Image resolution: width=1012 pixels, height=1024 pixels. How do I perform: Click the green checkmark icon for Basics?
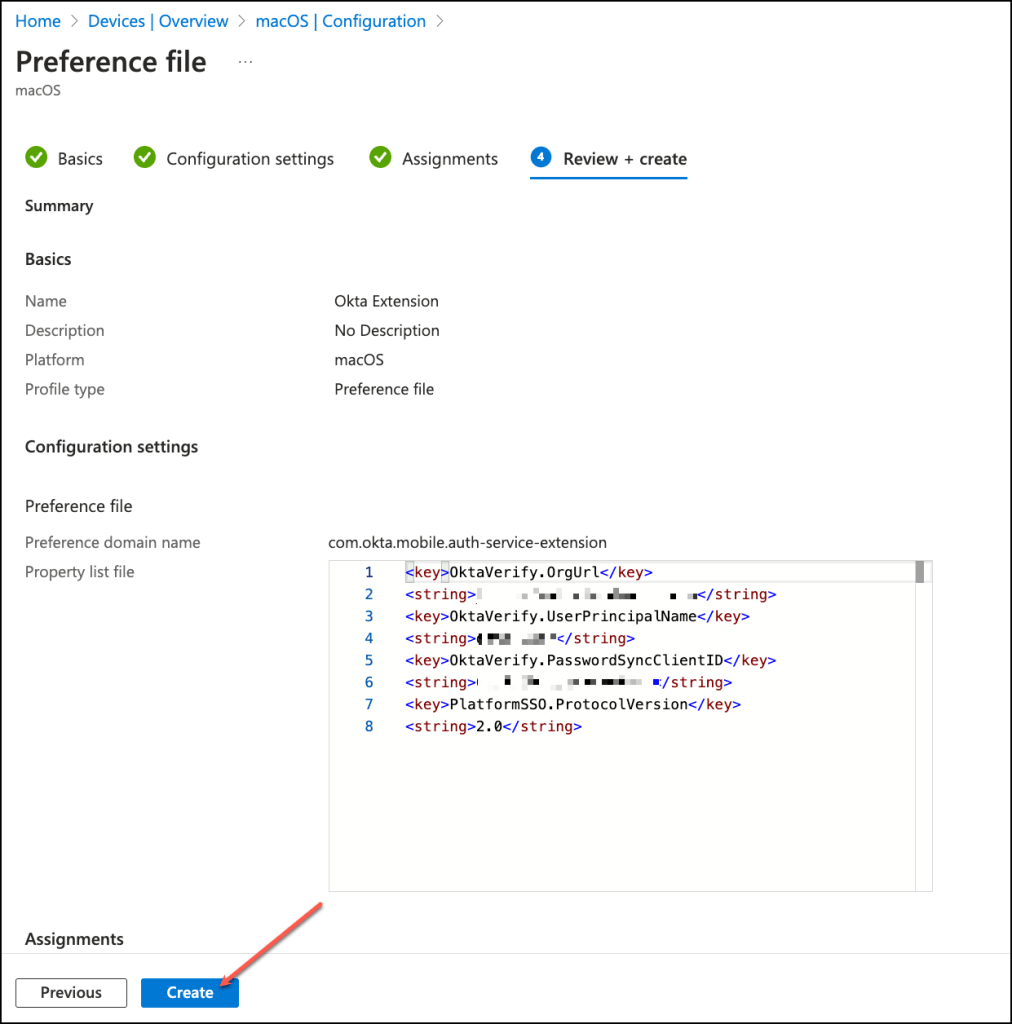click(36, 158)
